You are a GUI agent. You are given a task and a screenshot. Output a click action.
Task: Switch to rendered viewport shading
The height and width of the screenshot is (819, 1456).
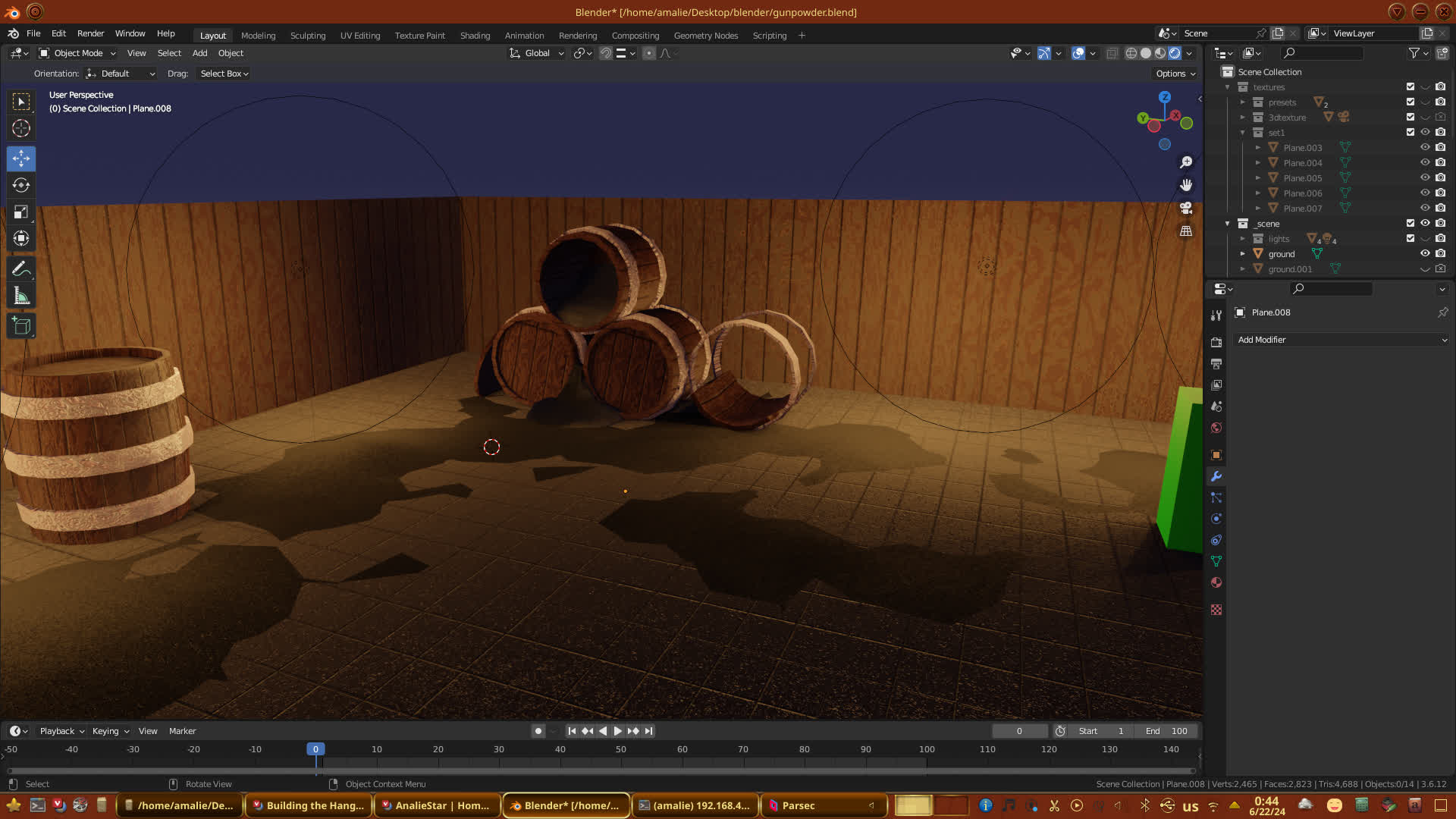[1175, 53]
